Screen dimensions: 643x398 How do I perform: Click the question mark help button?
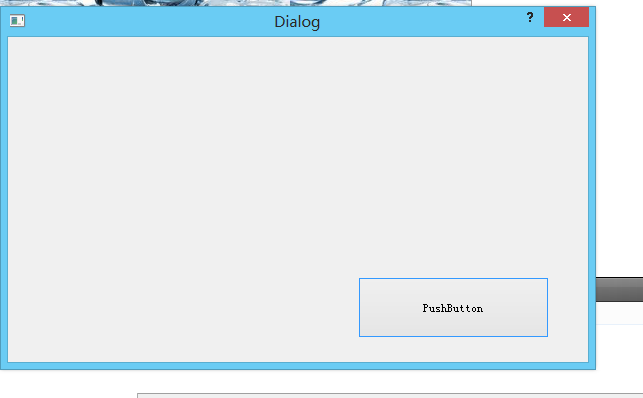pyautogui.click(x=530, y=17)
